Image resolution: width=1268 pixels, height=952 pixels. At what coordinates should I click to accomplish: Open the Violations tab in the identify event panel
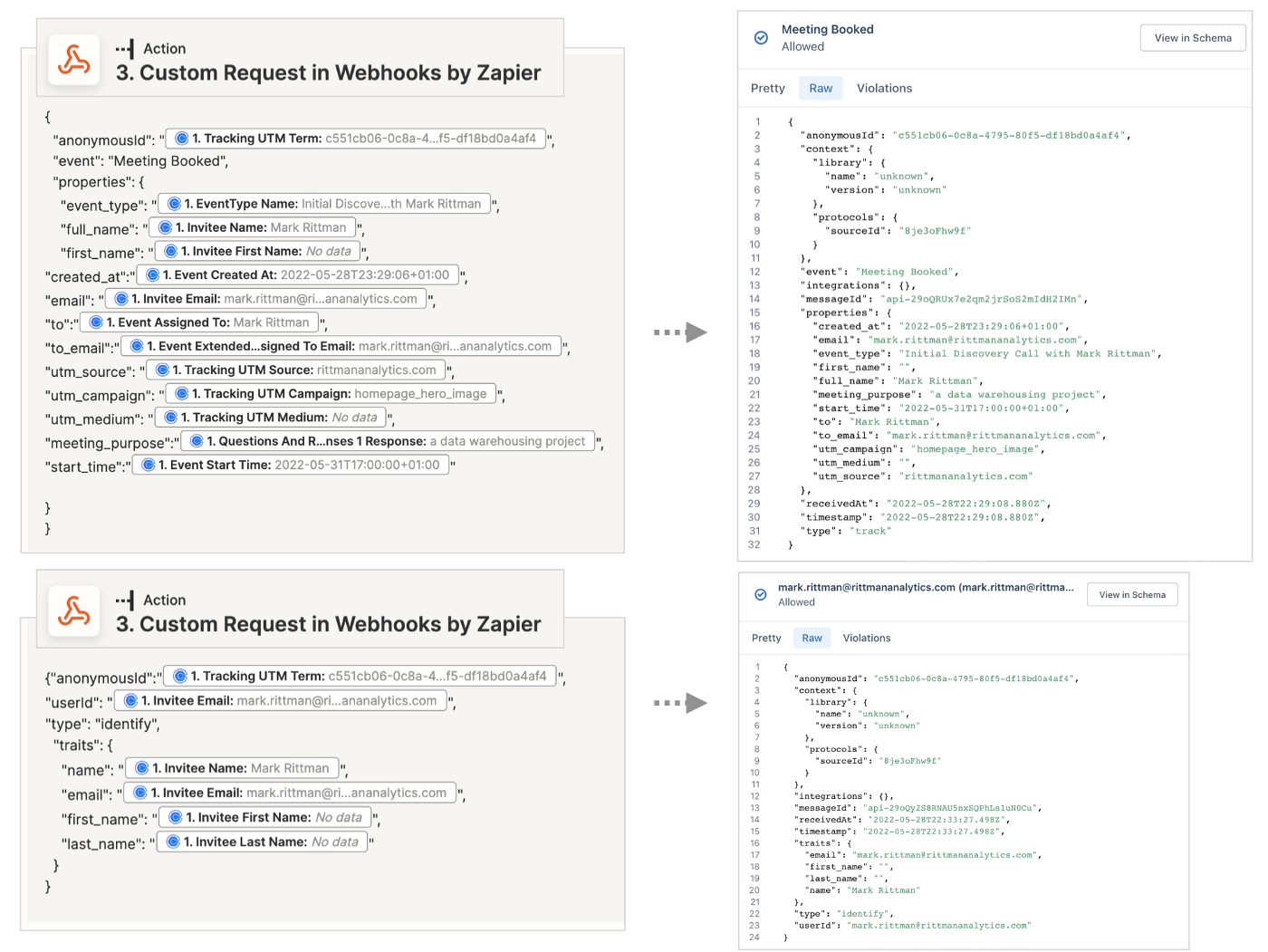click(866, 638)
